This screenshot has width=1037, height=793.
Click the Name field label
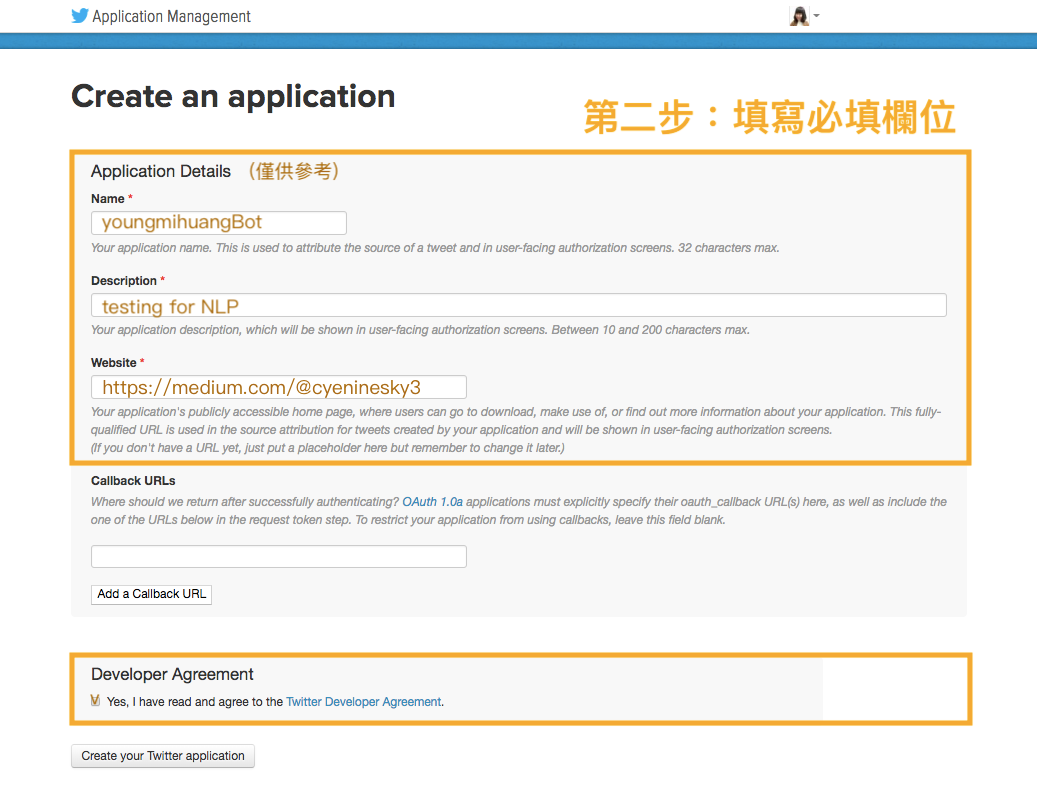click(108, 198)
